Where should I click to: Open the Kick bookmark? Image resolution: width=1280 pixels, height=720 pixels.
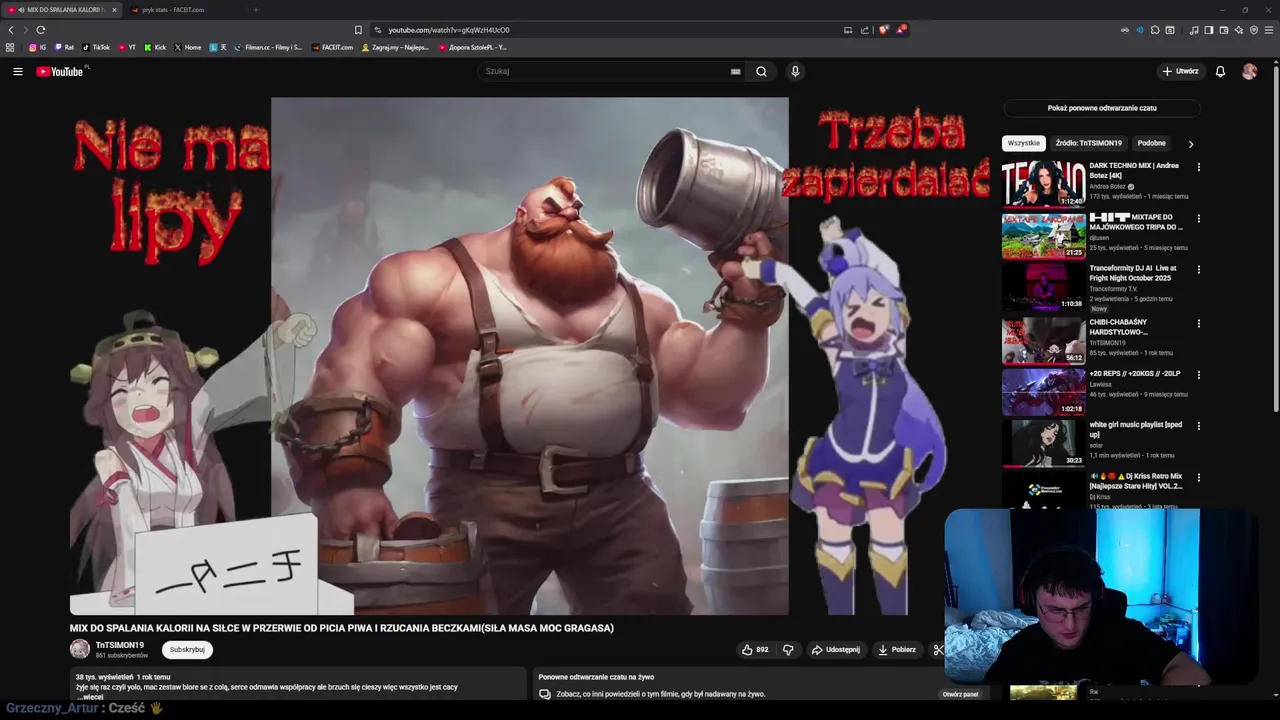[x=155, y=47]
